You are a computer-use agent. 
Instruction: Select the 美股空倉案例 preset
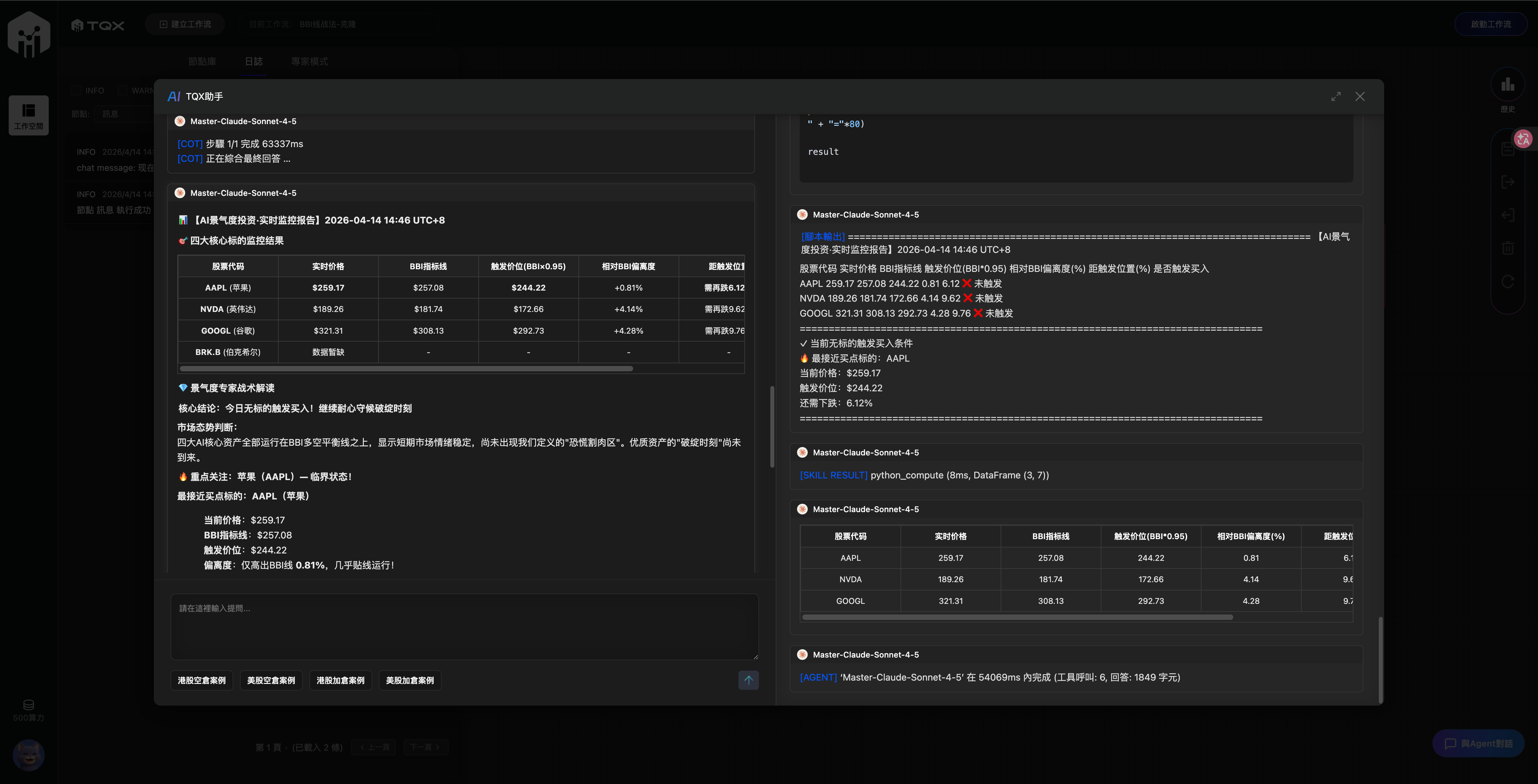tap(271, 681)
